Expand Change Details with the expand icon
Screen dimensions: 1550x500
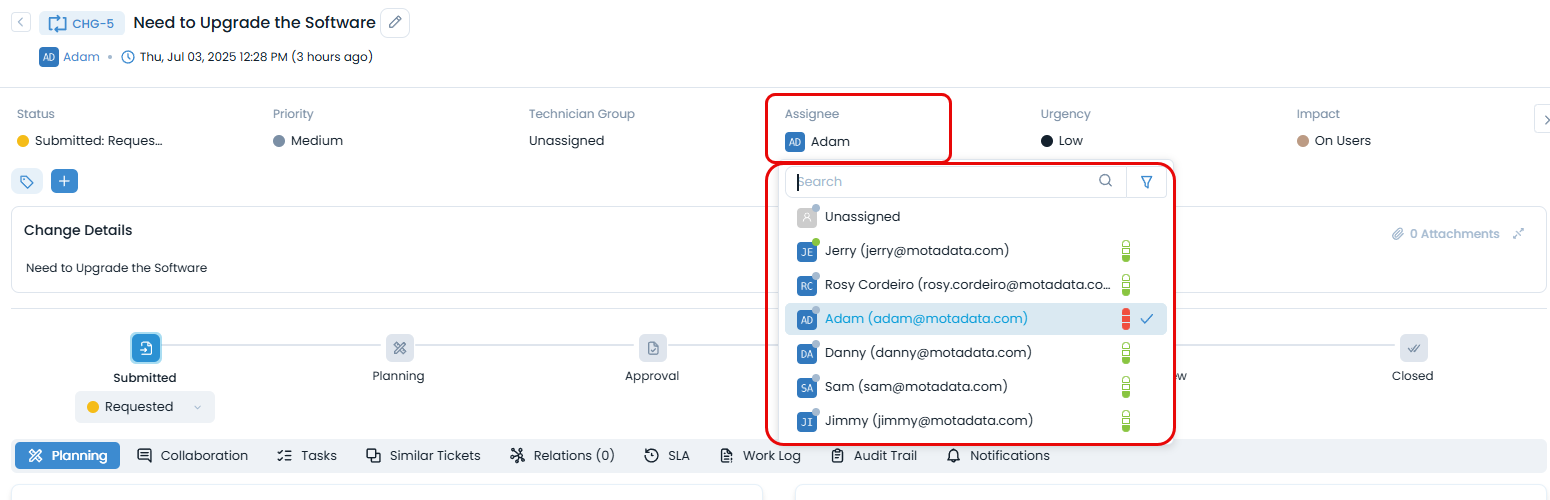pyautogui.click(x=1518, y=234)
